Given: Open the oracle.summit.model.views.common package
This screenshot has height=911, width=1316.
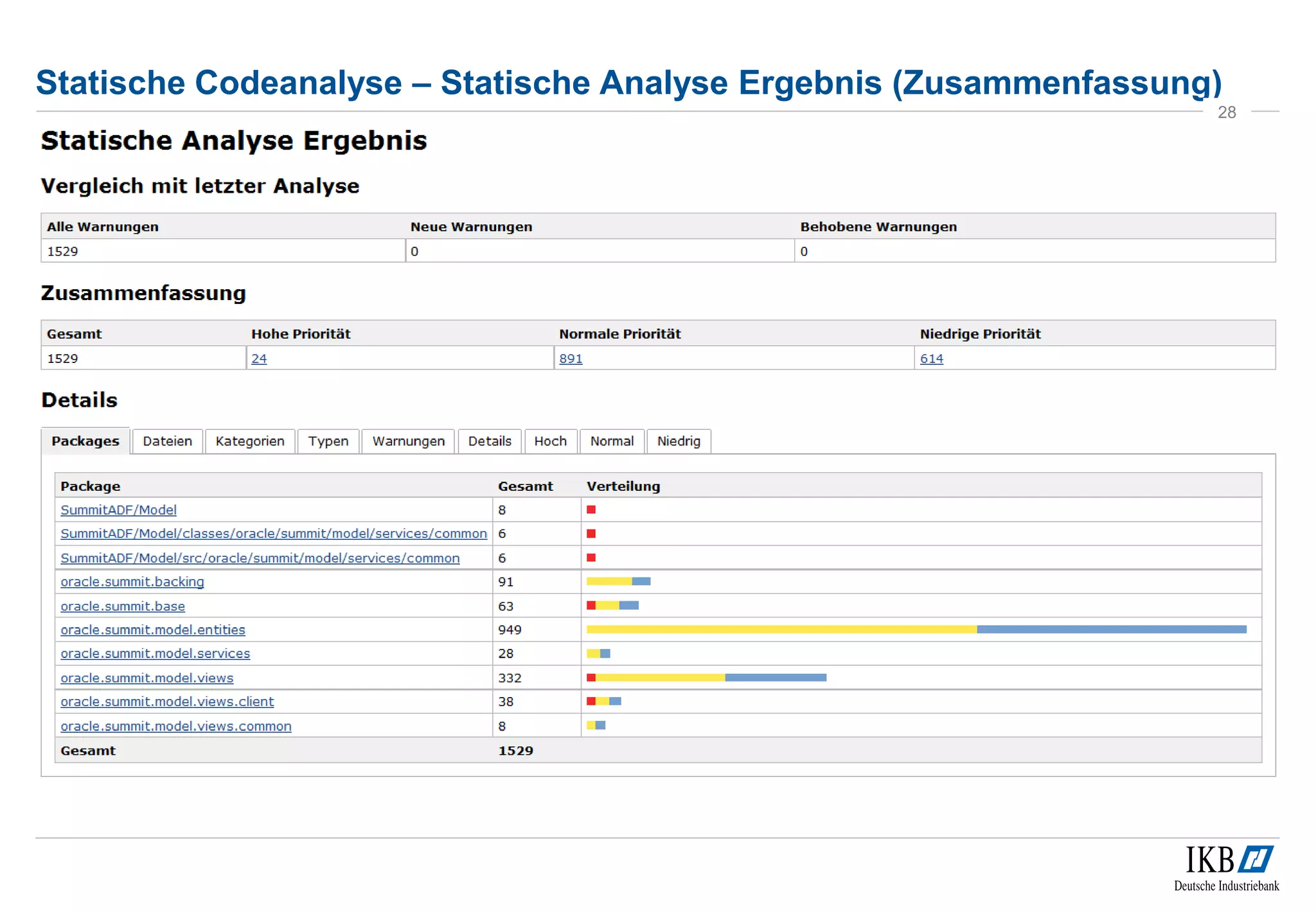Looking at the screenshot, I should pyautogui.click(x=176, y=726).
